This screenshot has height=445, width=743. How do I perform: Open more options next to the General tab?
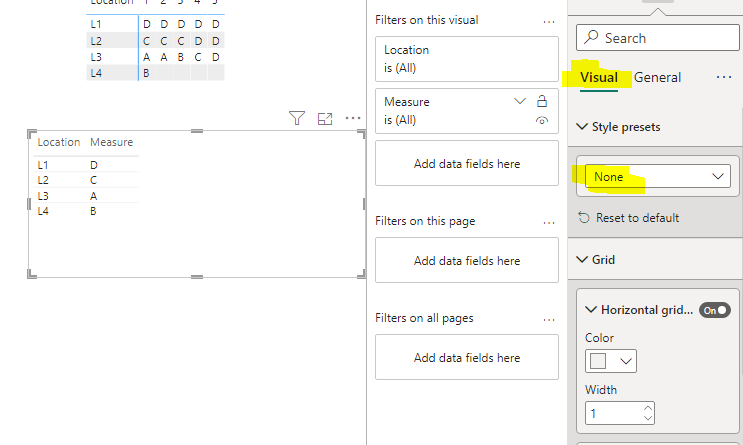click(724, 77)
